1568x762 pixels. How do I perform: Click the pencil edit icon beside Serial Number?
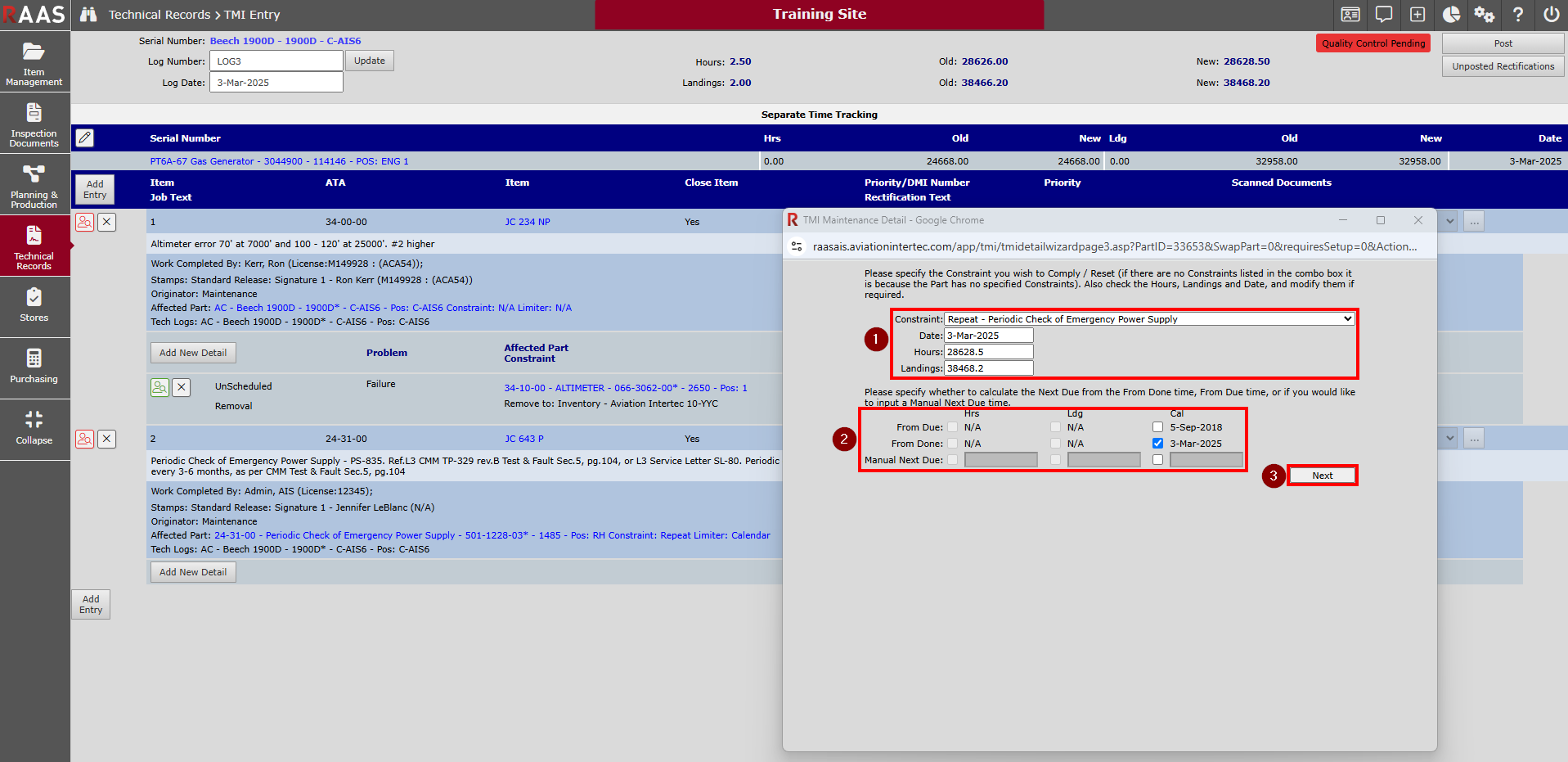(x=85, y=138)
